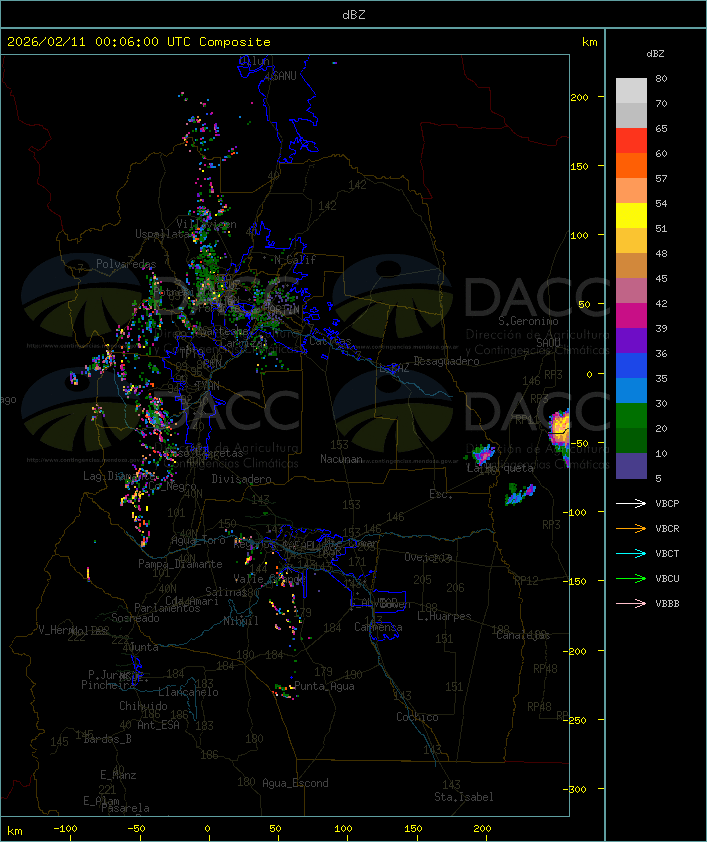Click the VBCR legend label
Viewport: 707px width, 842px height.
click(x=667, y=528)
